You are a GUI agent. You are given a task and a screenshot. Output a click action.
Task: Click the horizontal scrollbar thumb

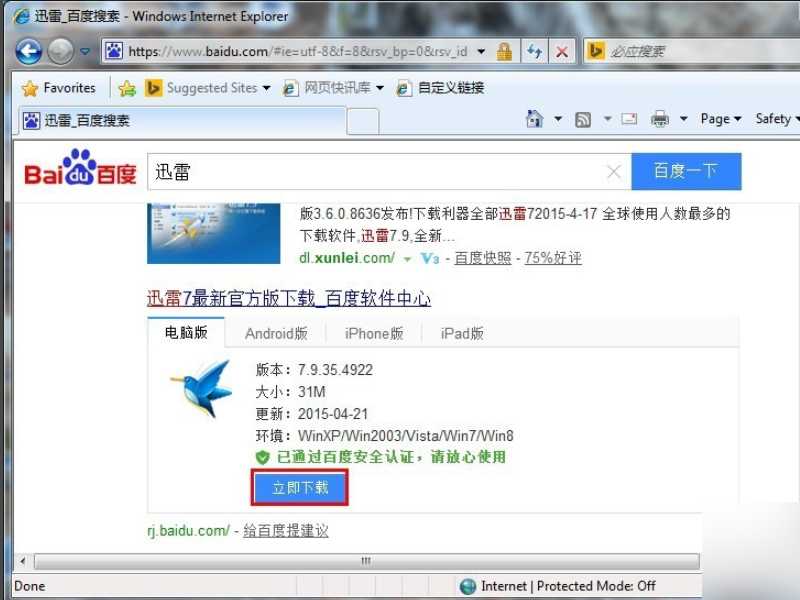[366, 561]
